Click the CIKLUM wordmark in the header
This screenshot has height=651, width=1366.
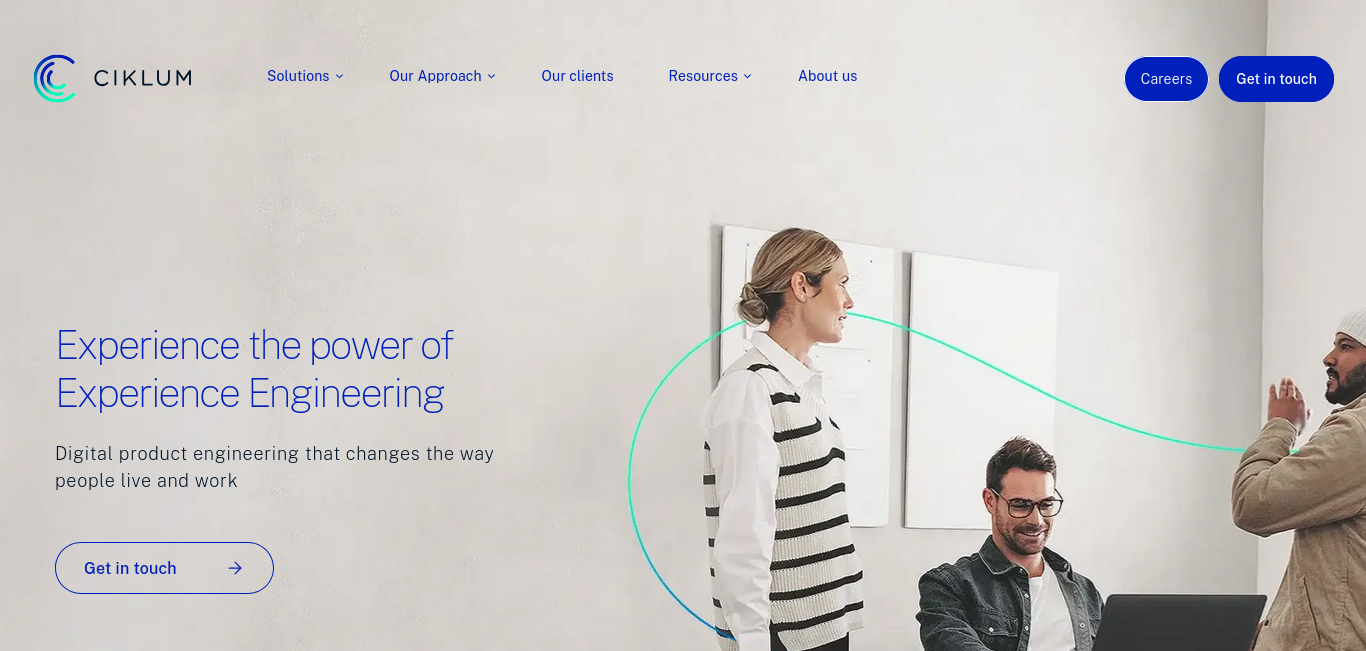point(142,78)
